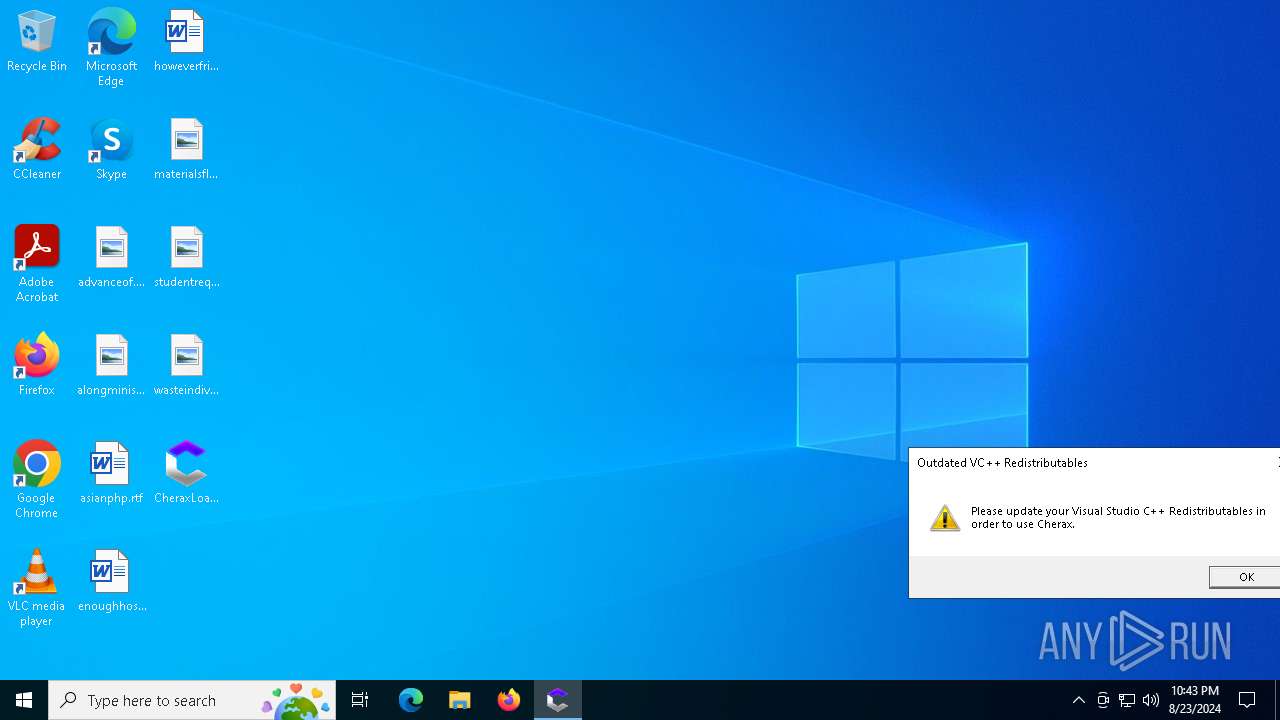Image resolution: width=1280 pixels, height=720 pixels.
Task: Open the volume control tray icon
Action: (1151, 700)
